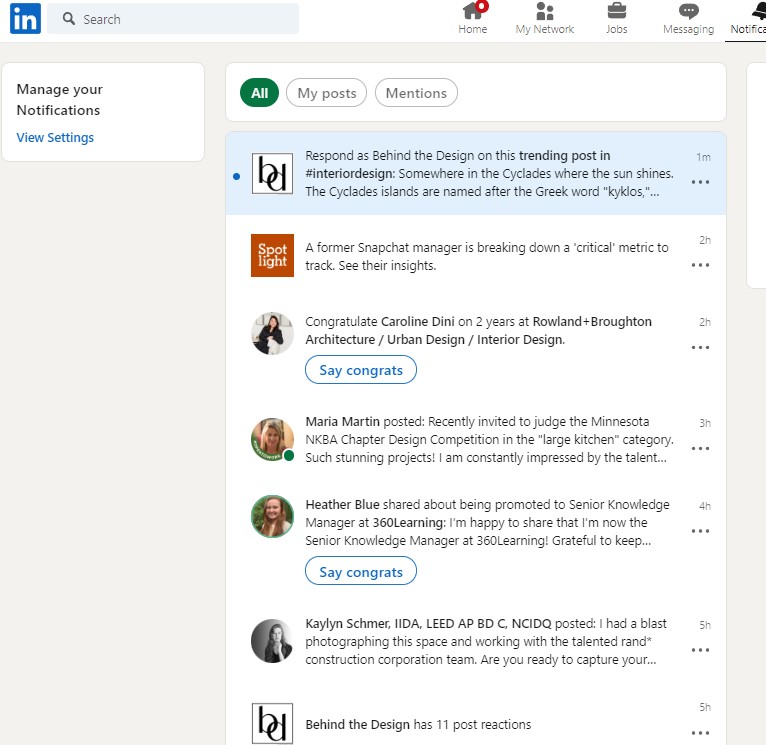Say congrats to Caroline Dini

point(361,370)
